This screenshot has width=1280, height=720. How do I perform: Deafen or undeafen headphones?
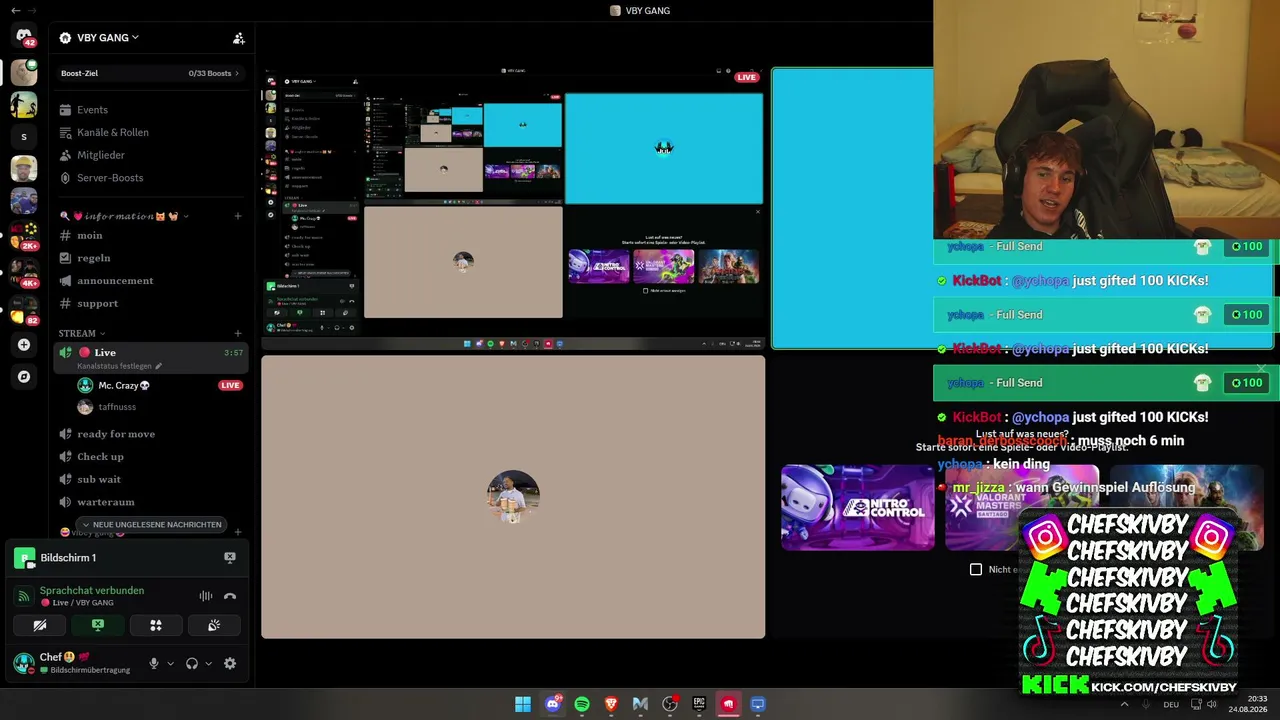(x=192, y=663)
